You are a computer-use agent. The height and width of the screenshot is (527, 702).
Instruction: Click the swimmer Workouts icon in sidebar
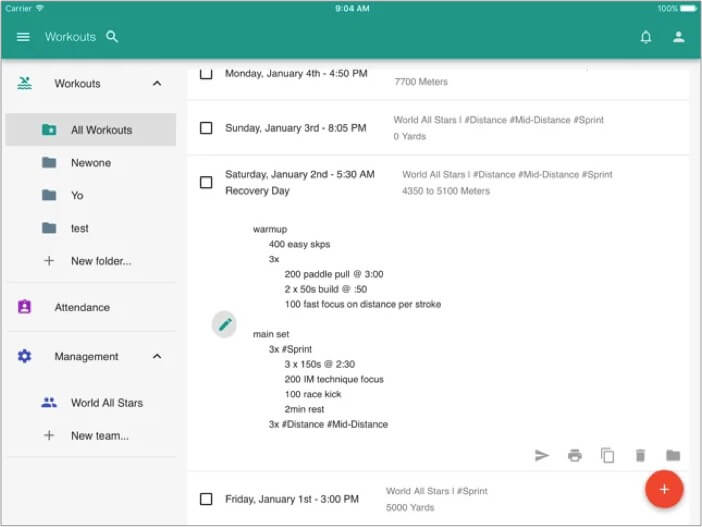tap(25, 83)
